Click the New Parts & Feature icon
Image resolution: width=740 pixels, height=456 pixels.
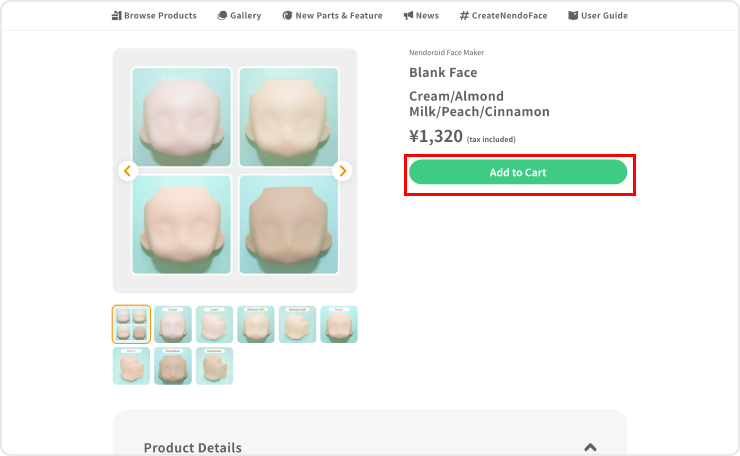click(287, 16)
